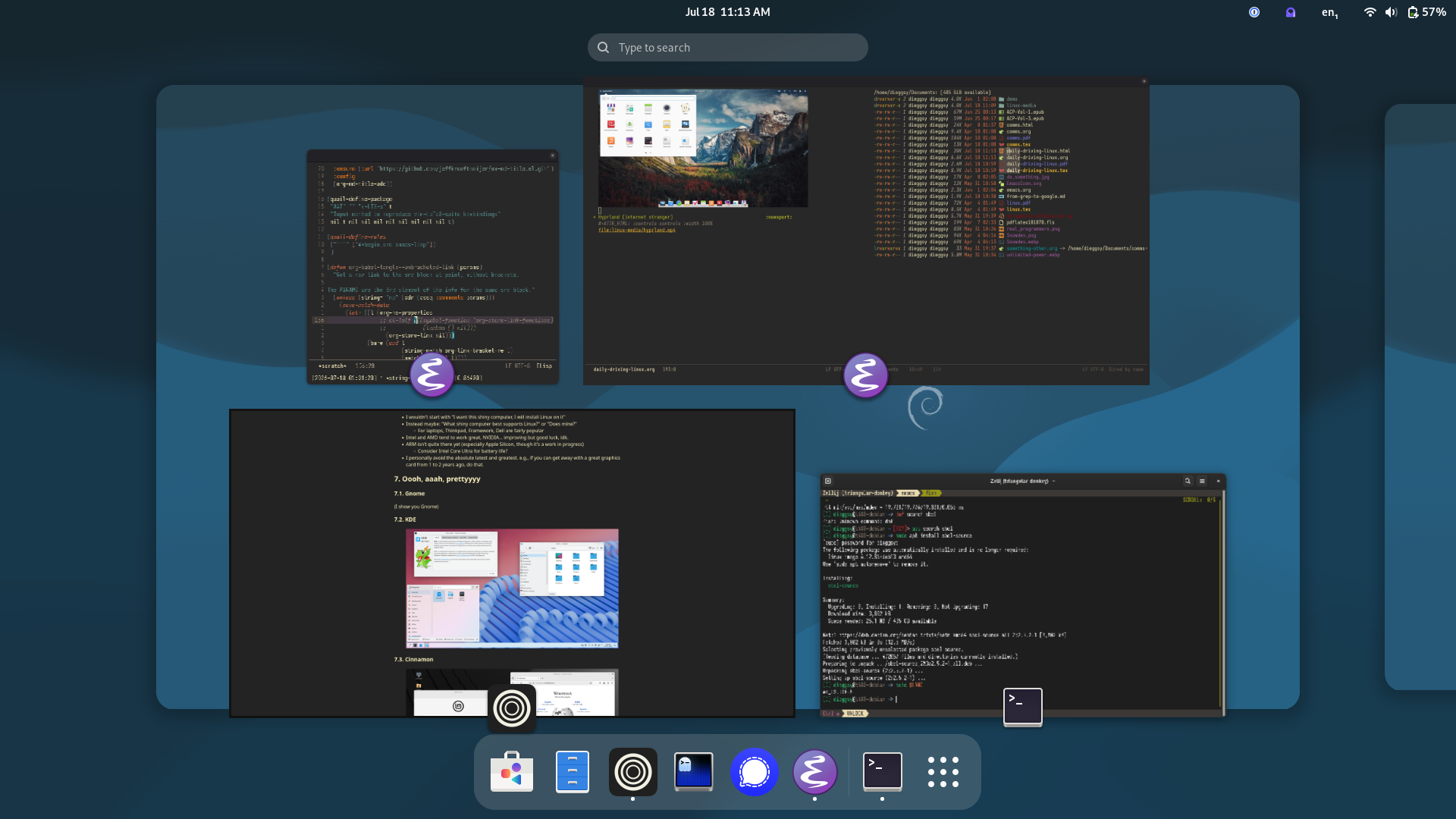Screen dimensions: 1456x819
Task: Open the clock showing Jul 18 11:13 AM
Action: point(728,12)
